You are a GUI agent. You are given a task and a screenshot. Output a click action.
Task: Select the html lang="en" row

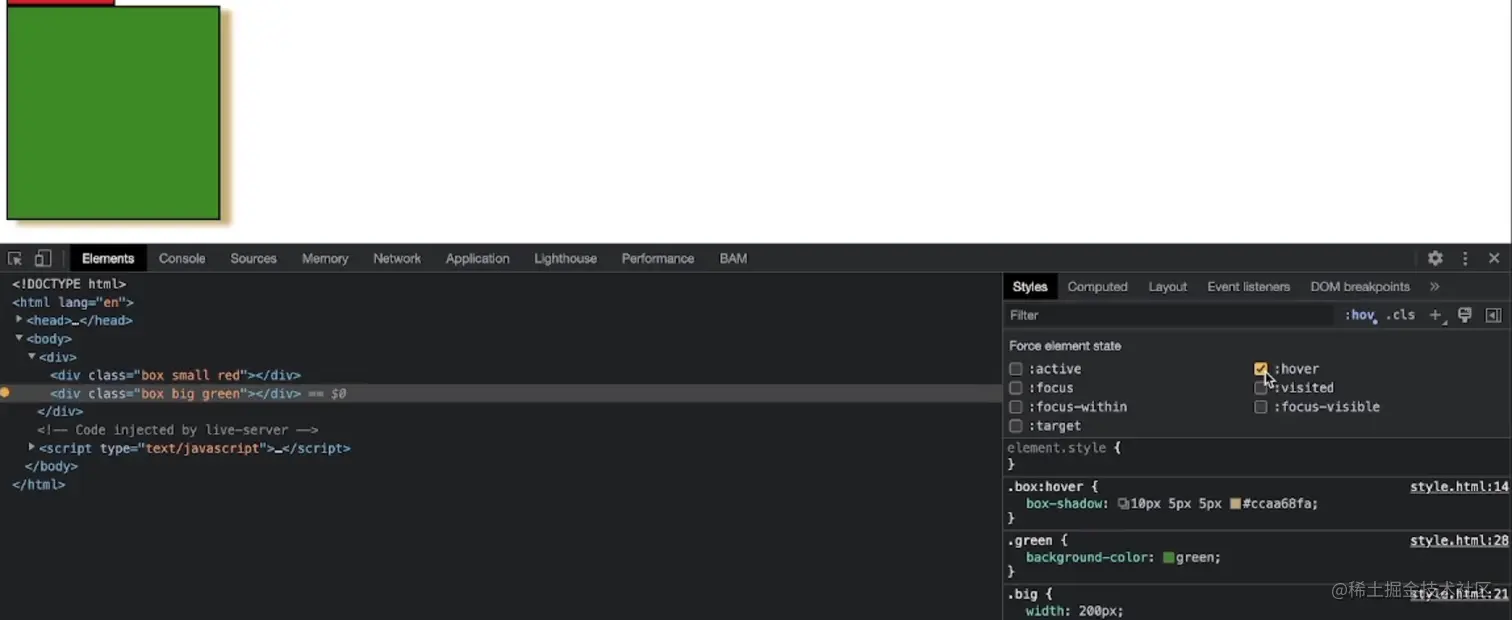point(500,302)
